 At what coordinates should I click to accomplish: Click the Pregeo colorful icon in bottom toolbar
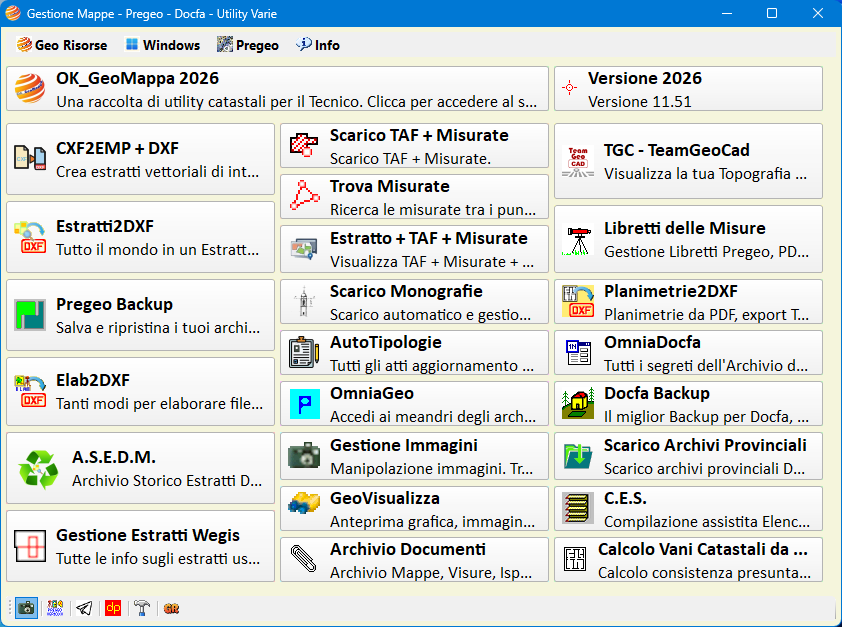55,608
